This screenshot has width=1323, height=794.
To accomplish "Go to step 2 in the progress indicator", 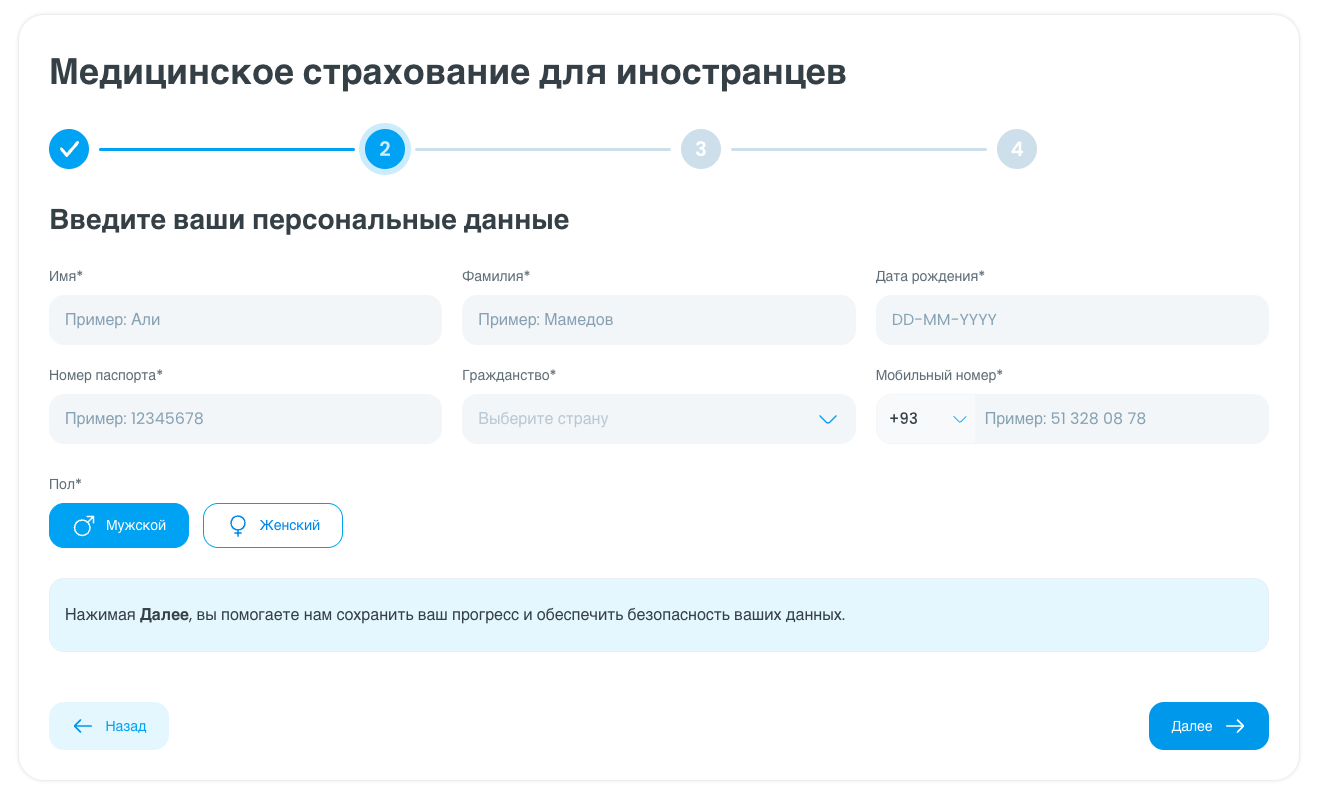I will (385, 149).
